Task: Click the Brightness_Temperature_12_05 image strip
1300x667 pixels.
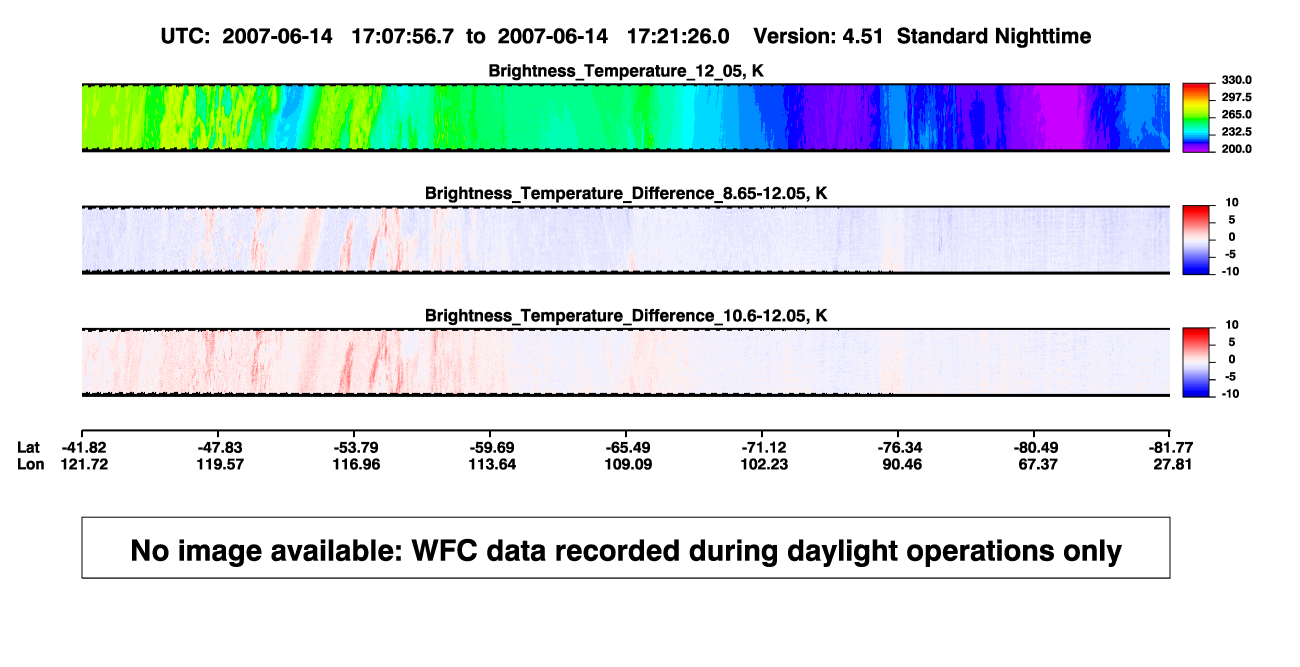Action: pos(626,118)
